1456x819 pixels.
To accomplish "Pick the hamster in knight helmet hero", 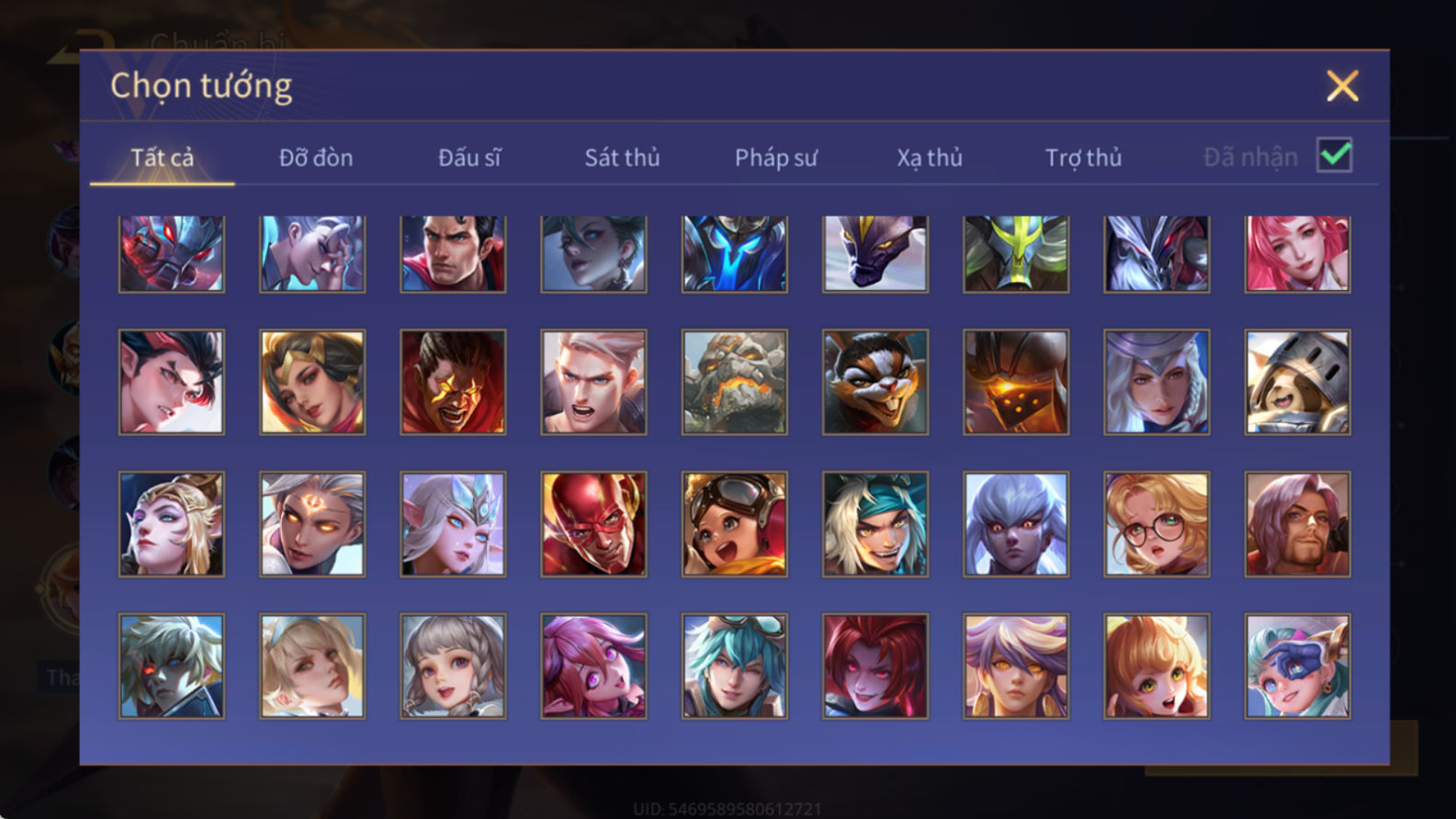I will click(x=1297, y=382).
